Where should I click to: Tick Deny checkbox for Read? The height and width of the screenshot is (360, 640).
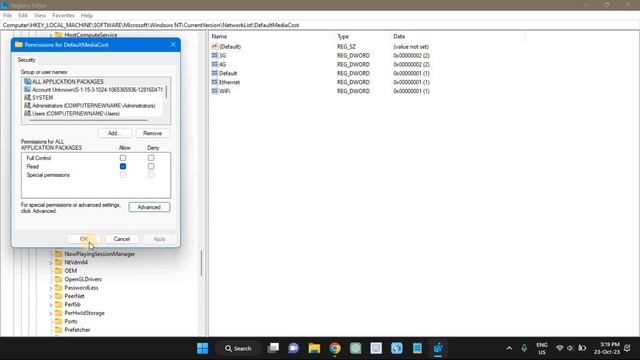(x=151, y=167)
